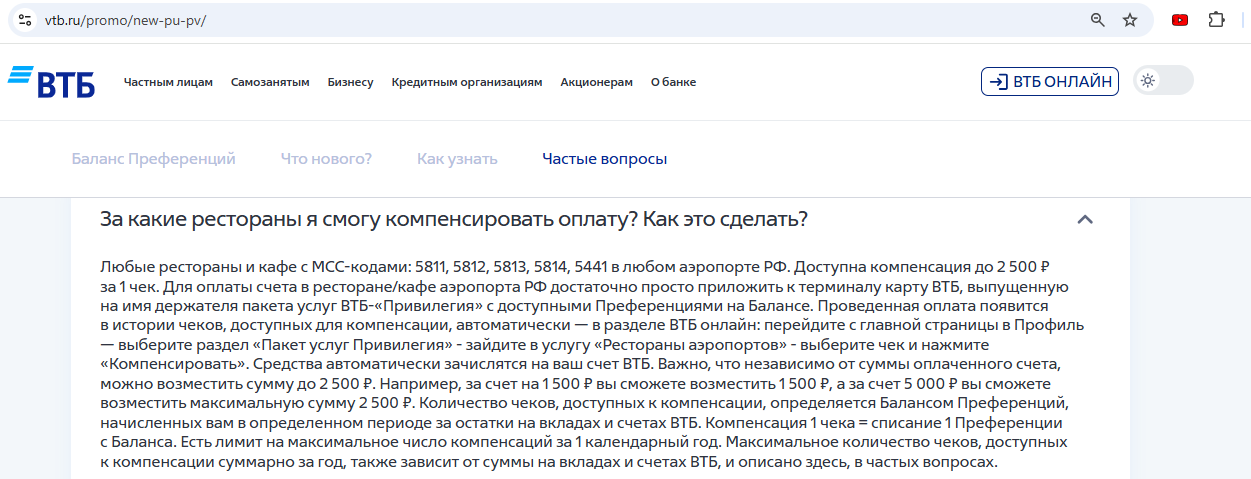The height and width of the screenshot is (479, 1251).
Task: Select Самозанятым in top navigation
Action: 270,82
